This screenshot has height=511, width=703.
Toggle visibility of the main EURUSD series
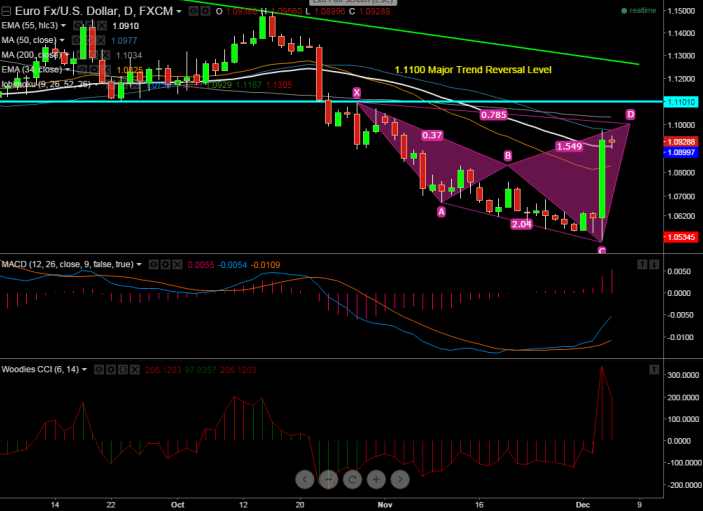[193, 11]
